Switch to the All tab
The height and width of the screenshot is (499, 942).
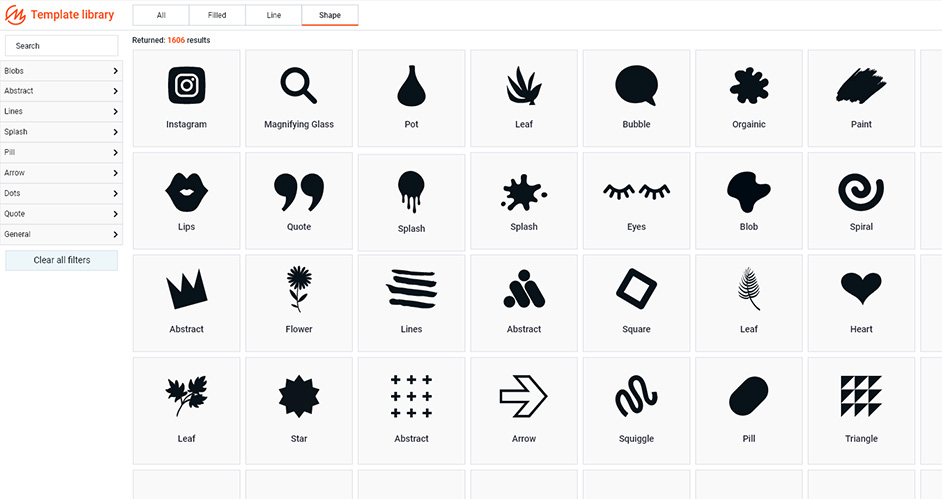(x=161, y=15)
